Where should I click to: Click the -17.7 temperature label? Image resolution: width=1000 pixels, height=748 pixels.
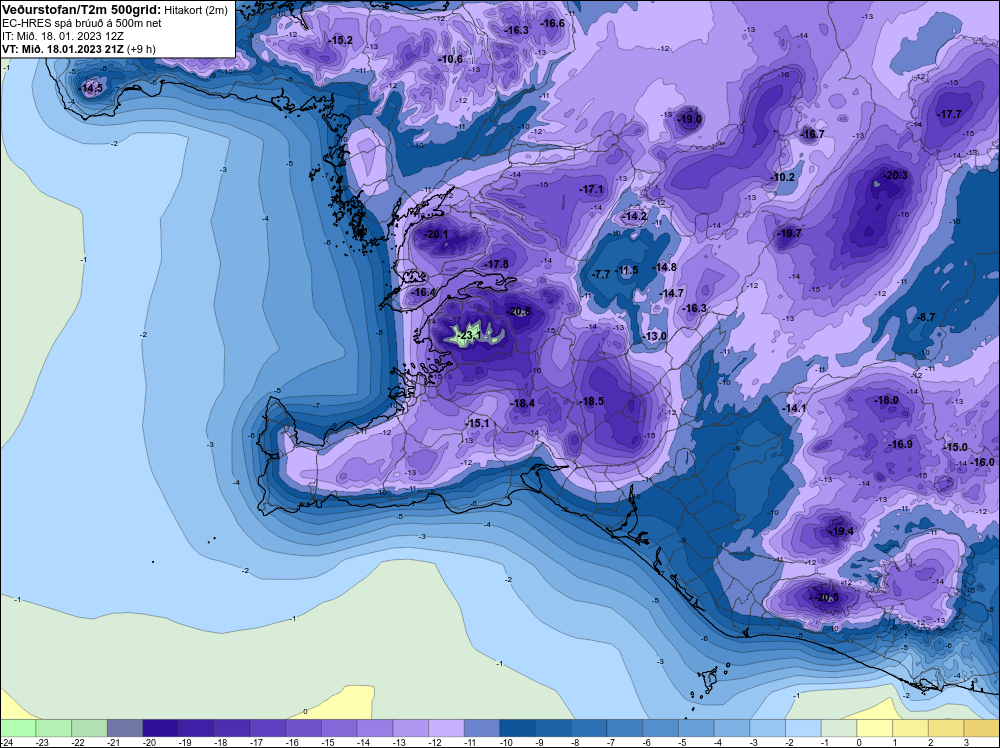pyautogui.click(x=950, y=114)
